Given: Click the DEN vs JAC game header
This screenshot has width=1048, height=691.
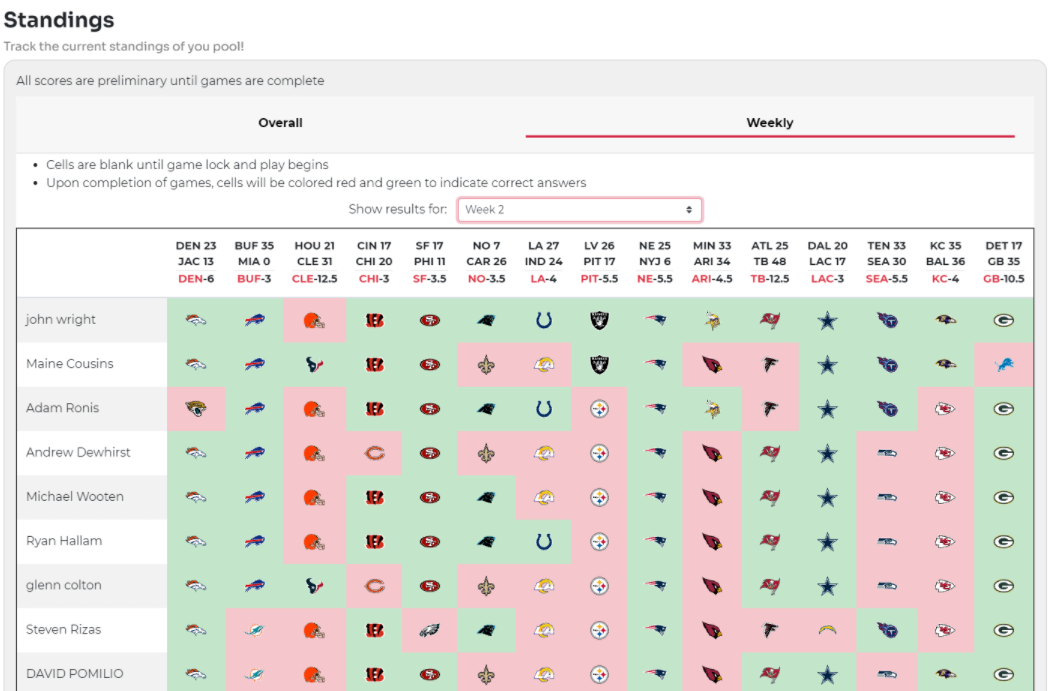Looking at the screenshot, I should (196, 262).
